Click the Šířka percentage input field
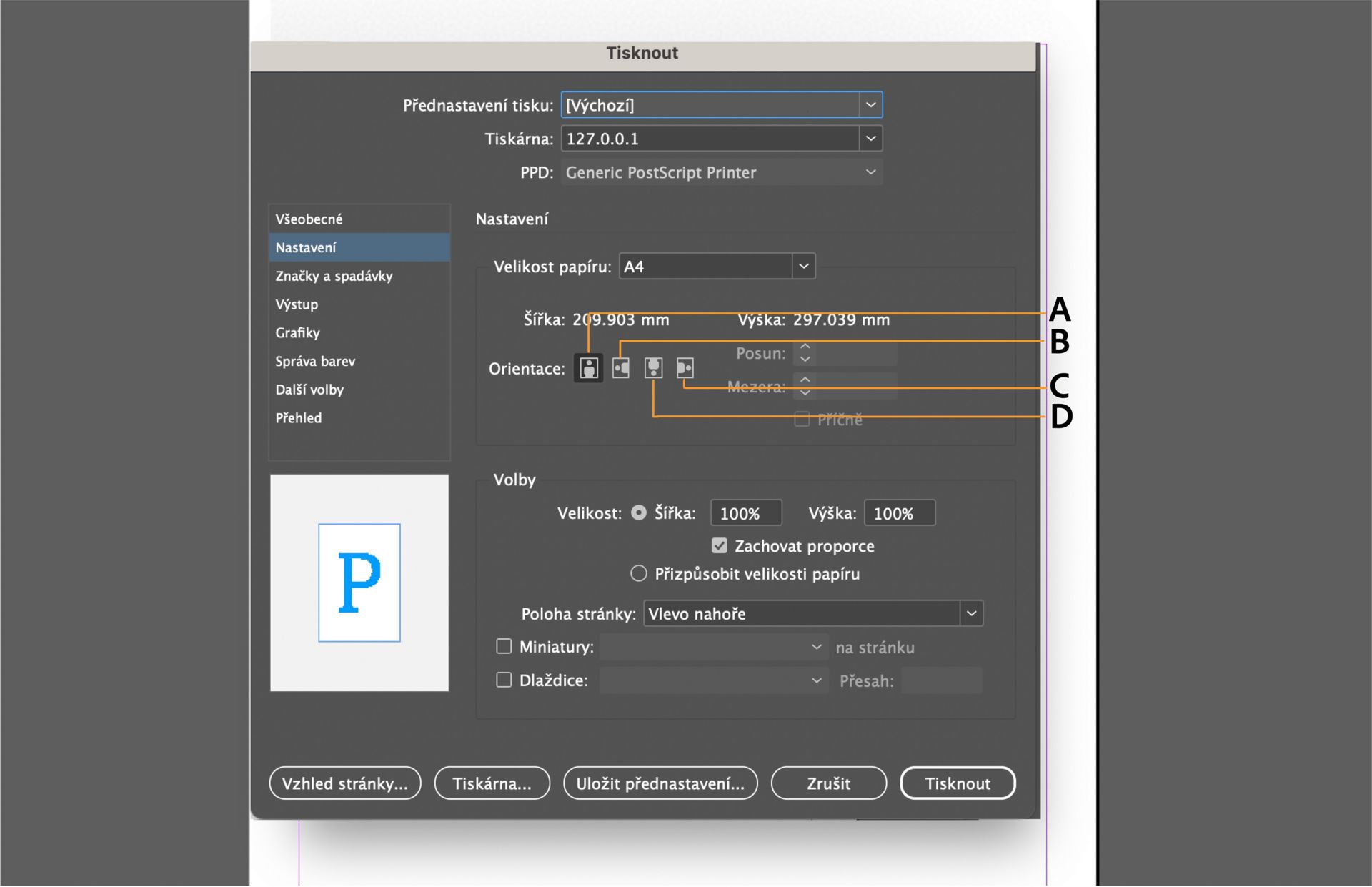1372x887 pixels. click(x=745, y=513)
